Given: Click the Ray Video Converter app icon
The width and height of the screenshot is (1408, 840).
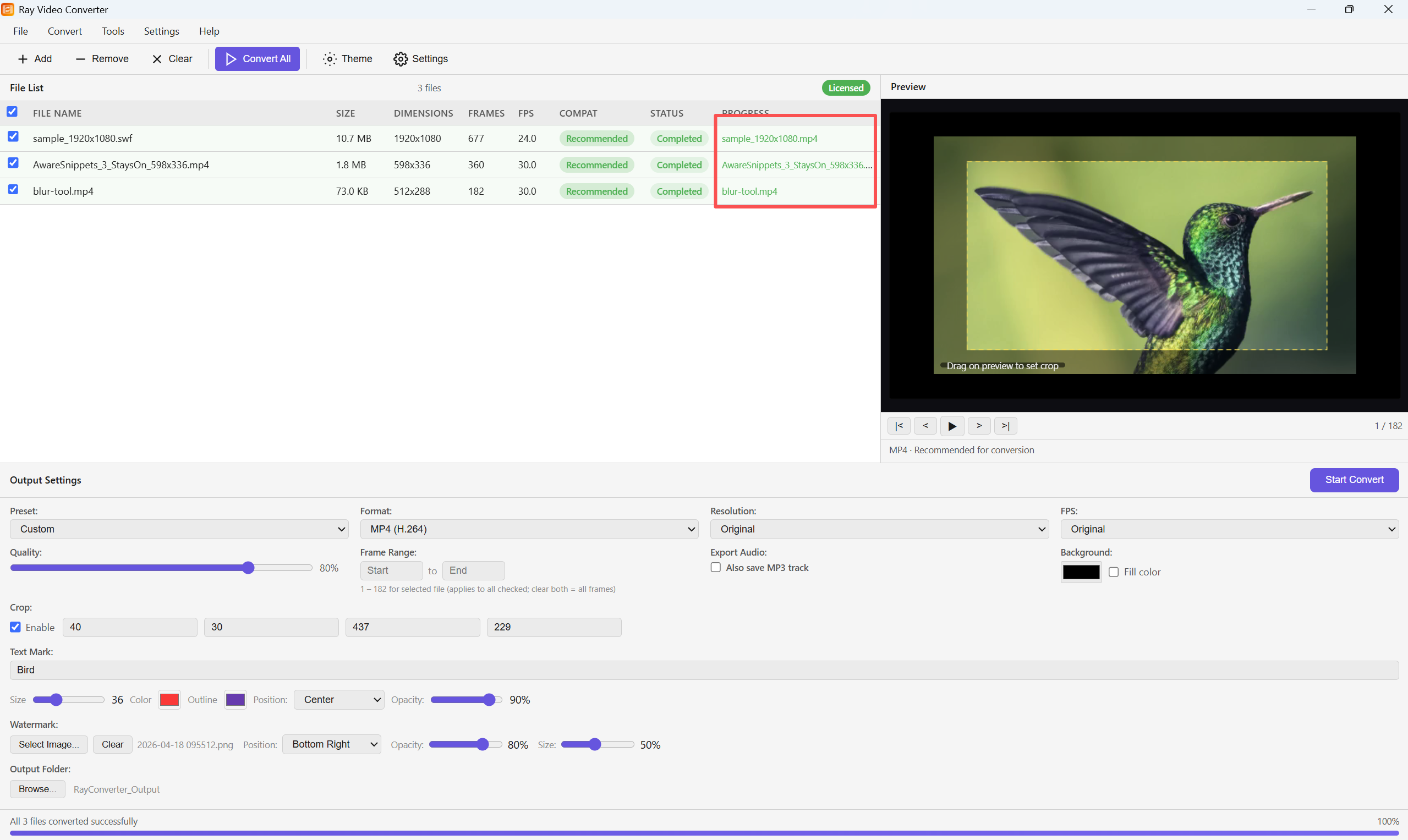Looking at the screenshot, I should 8,9.
